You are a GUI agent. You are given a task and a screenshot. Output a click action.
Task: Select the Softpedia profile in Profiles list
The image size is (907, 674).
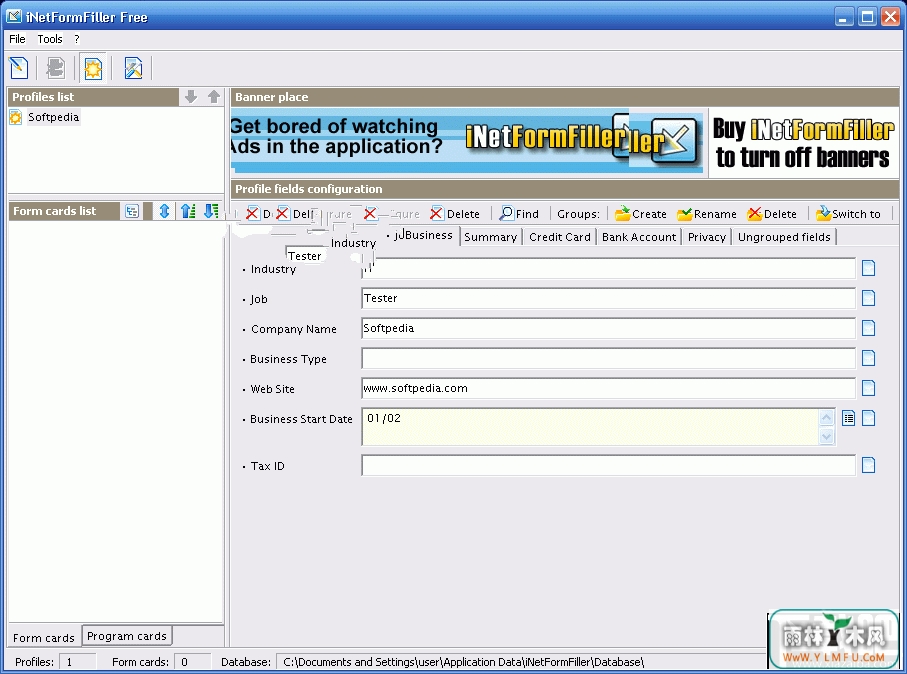click(x=53, y=117)
